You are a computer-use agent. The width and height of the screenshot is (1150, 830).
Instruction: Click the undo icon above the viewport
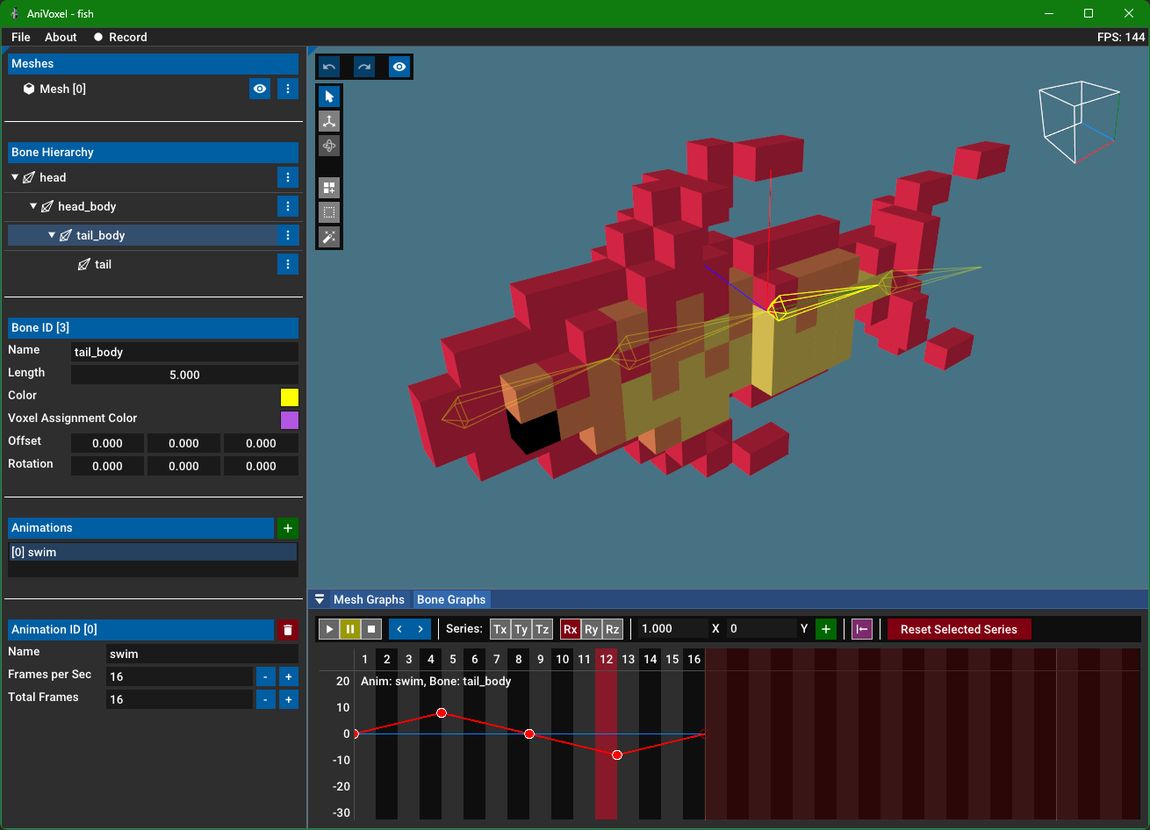click(x=330, y=66)
